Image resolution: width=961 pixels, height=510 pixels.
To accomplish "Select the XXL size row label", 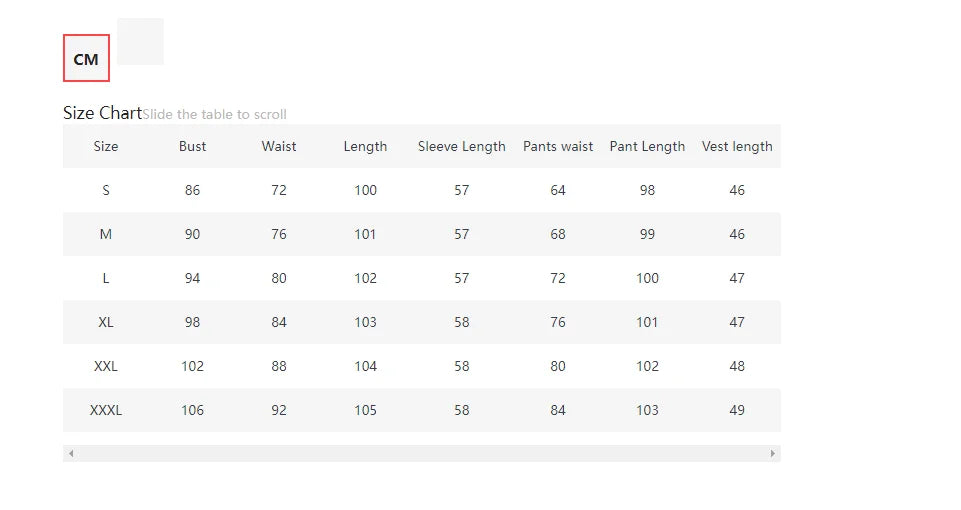I will [x=106, y=366].
